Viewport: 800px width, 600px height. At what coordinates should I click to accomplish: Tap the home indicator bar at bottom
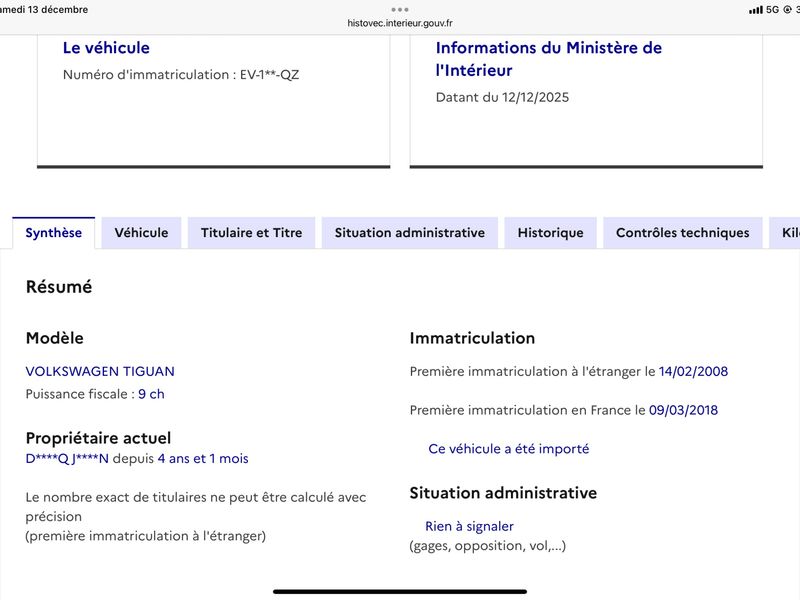(x=400, y=591)
